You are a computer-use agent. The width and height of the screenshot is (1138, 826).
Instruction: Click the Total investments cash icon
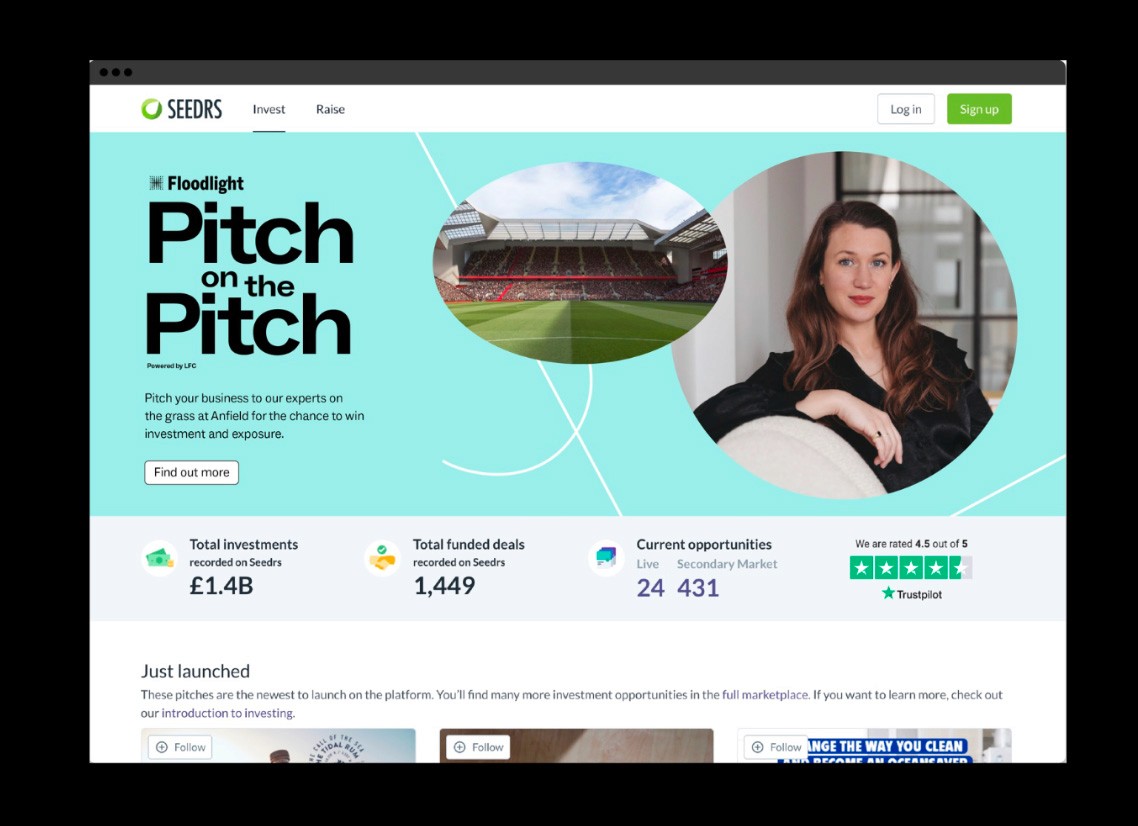[159, 558]
